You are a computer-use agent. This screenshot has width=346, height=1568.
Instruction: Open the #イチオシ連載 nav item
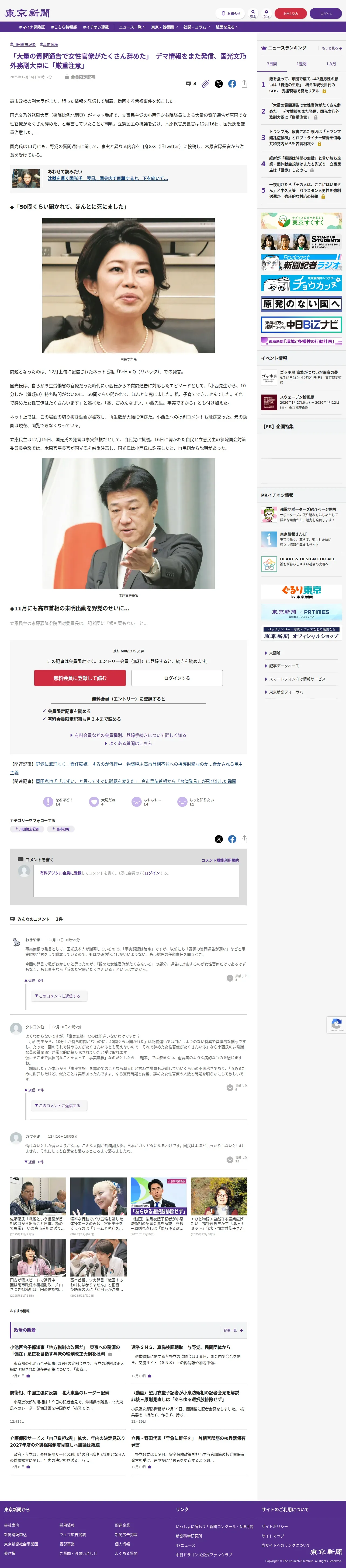pyautogui.click(x=96, y=27)
